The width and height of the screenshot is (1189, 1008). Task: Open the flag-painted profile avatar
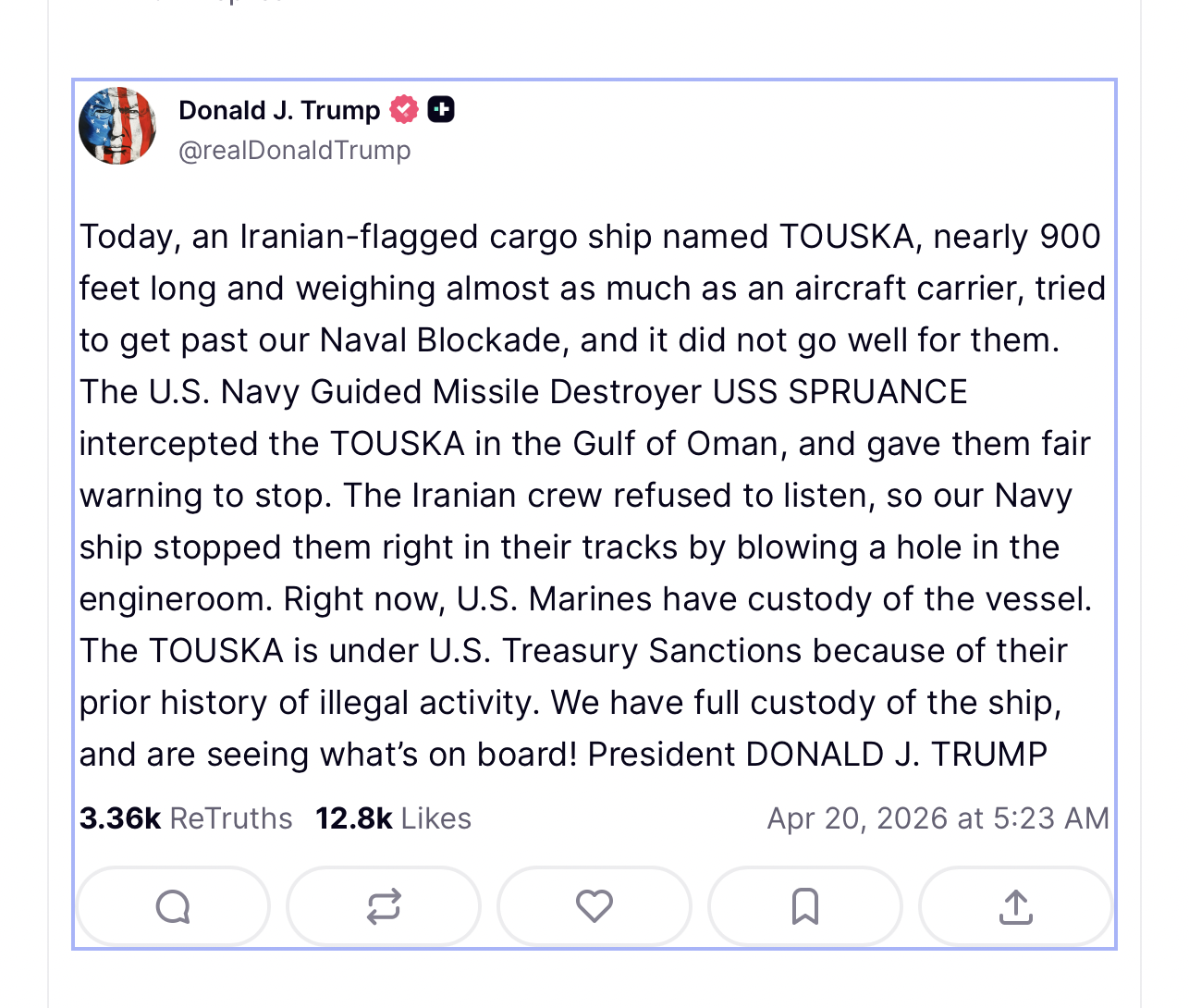point(118,127)
